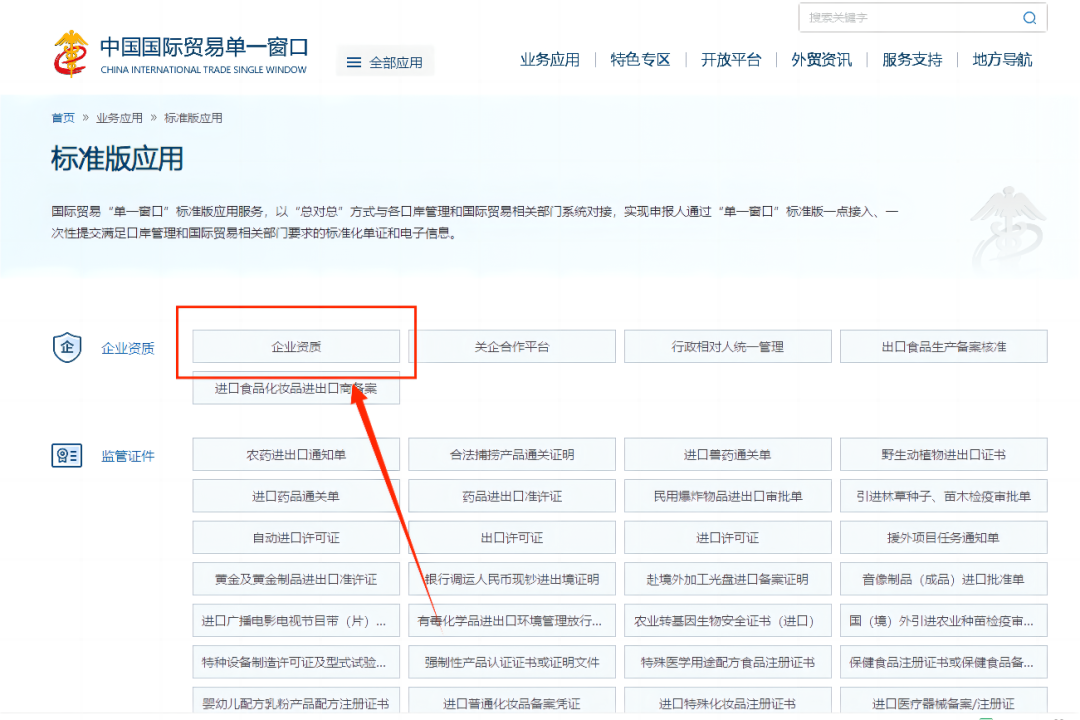The height and width of the screenshot is (720, 1080).
Task: Open the 特色专区 navigation menu
Action: (640, 60)
